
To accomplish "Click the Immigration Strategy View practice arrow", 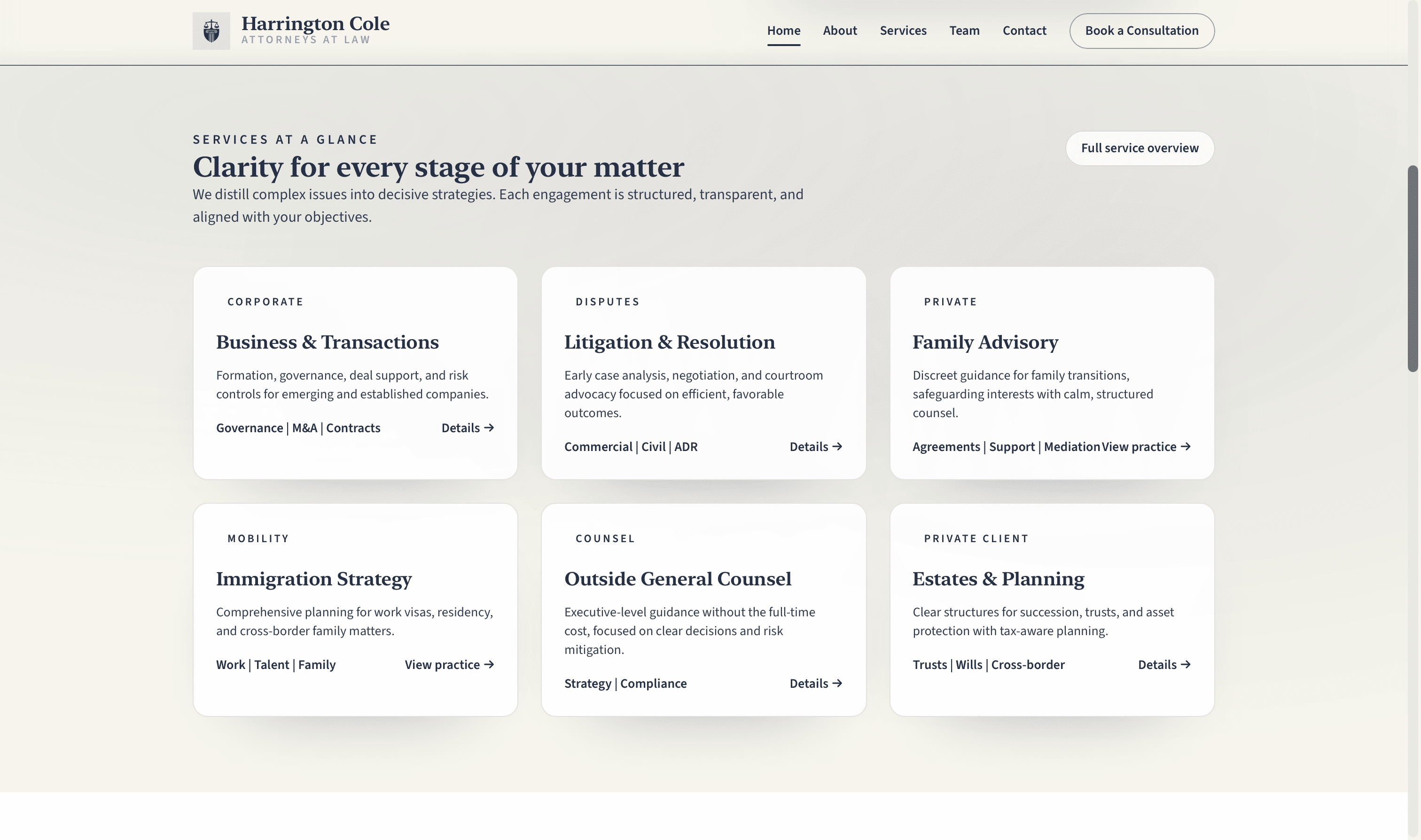I will click(489, 664).
